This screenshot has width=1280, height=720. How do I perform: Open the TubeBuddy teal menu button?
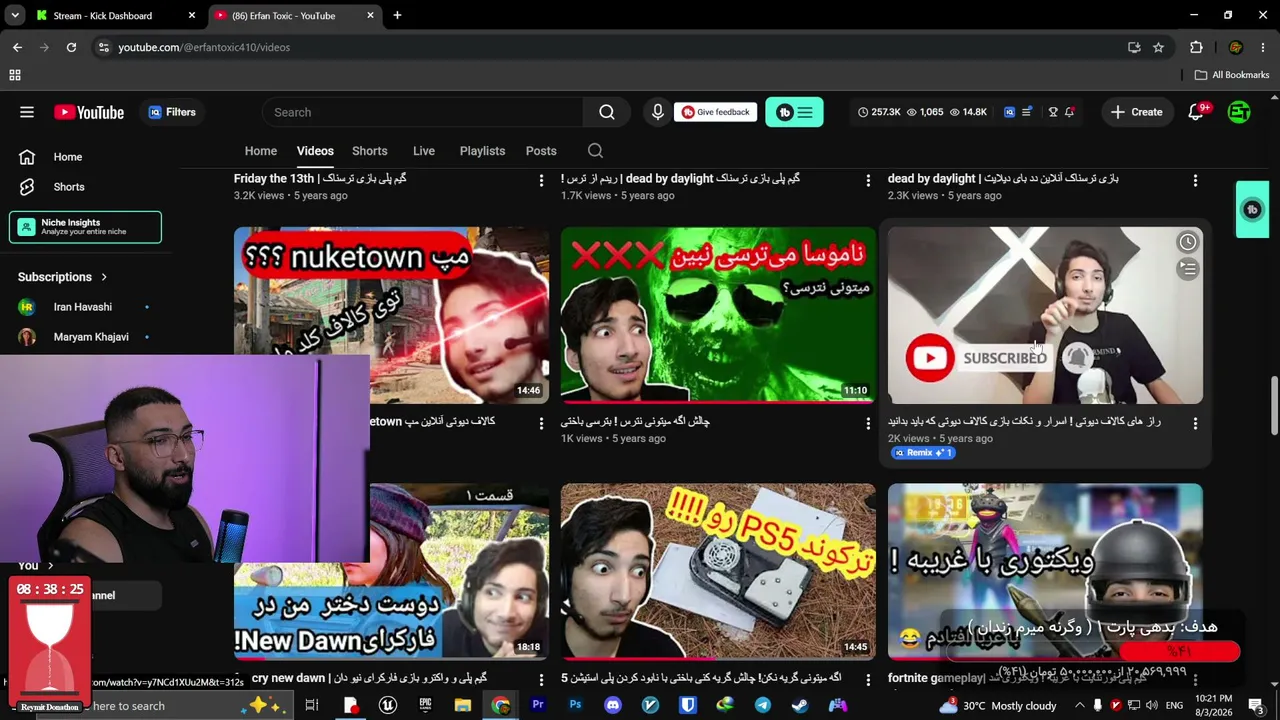pyautogui.click(x=794, y=112)
